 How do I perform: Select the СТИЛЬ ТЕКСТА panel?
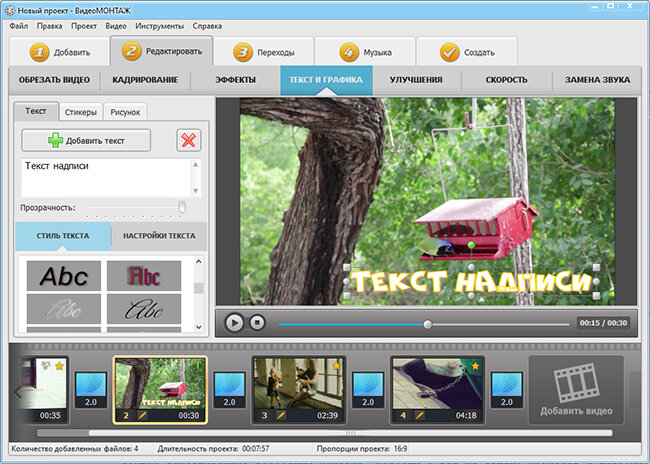click(63, 236)
